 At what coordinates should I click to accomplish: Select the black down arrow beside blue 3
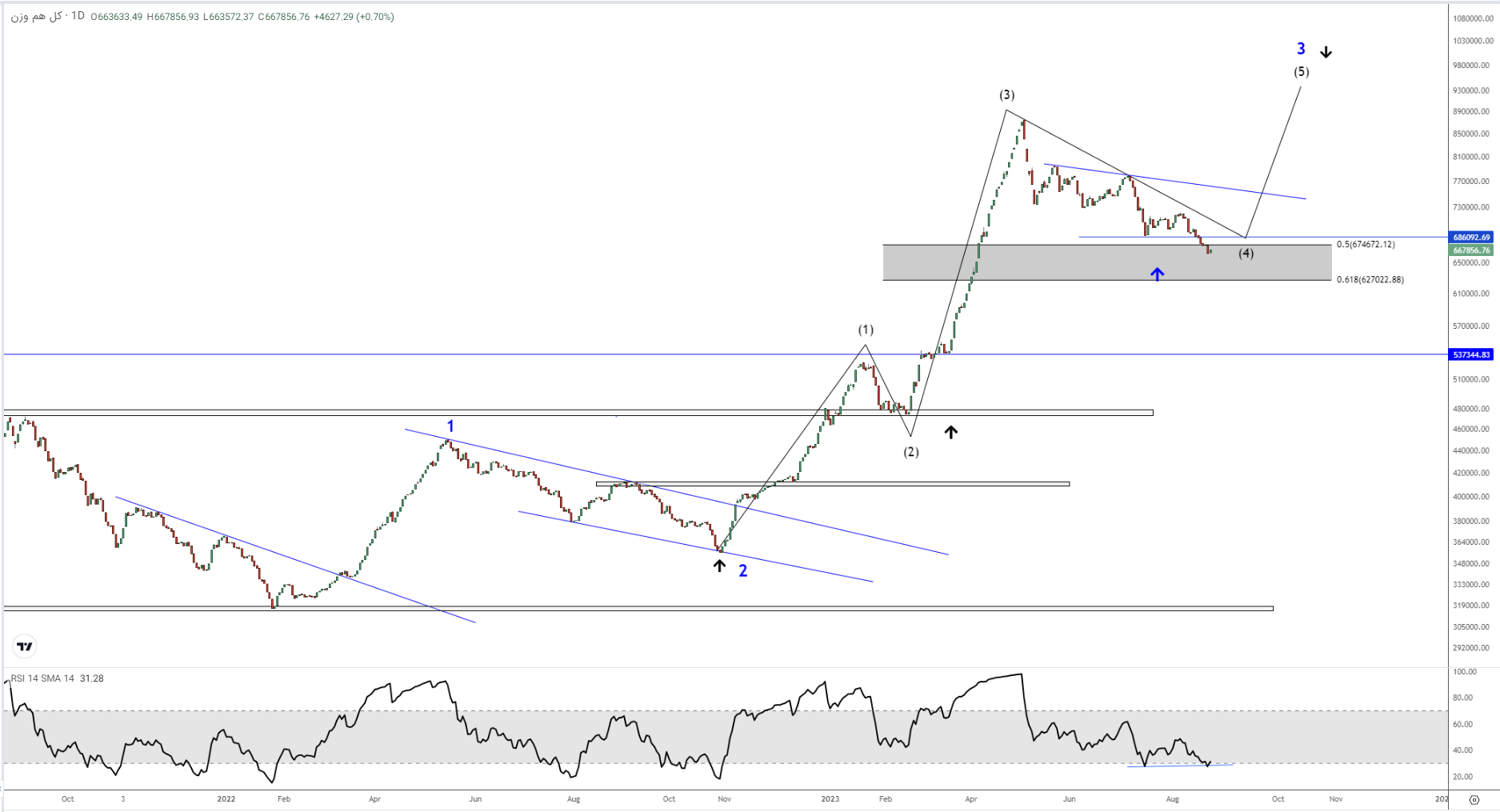click(x=1326, y=52)
